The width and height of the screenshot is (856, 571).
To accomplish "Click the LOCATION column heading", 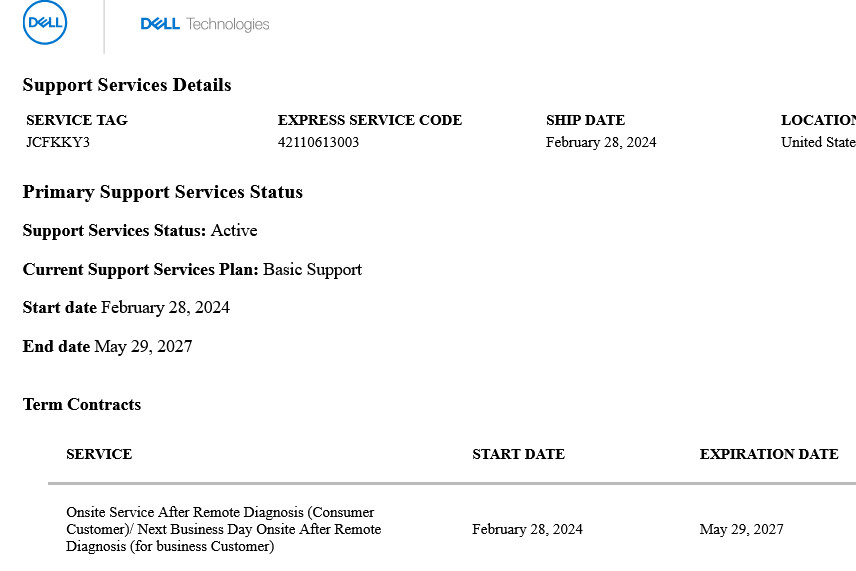I will point(818,120).
